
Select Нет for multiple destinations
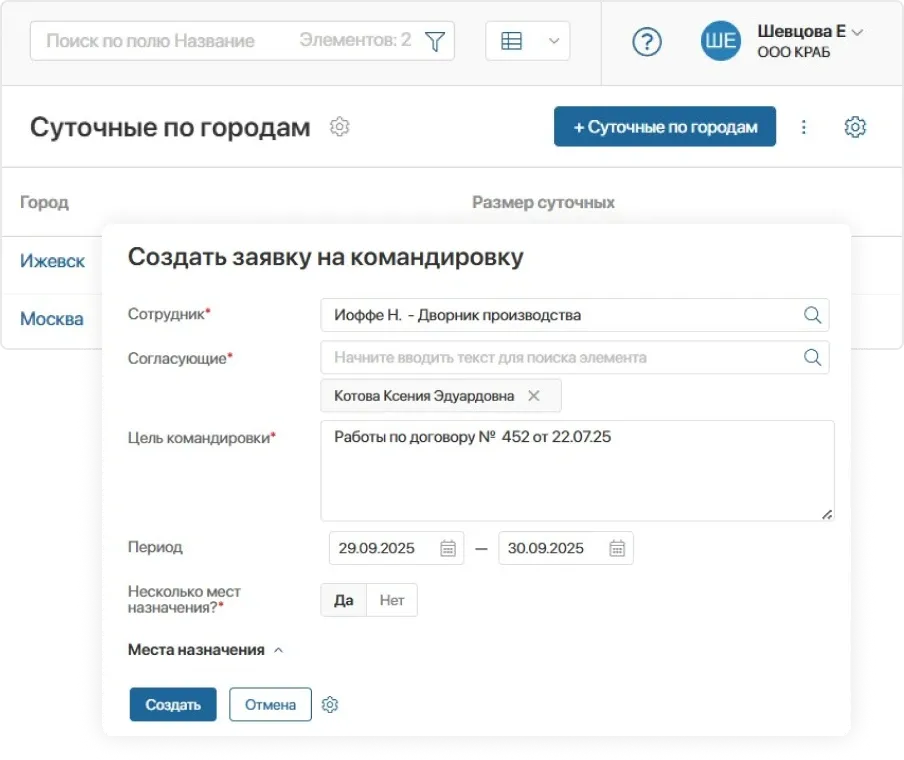coord(392,600)
